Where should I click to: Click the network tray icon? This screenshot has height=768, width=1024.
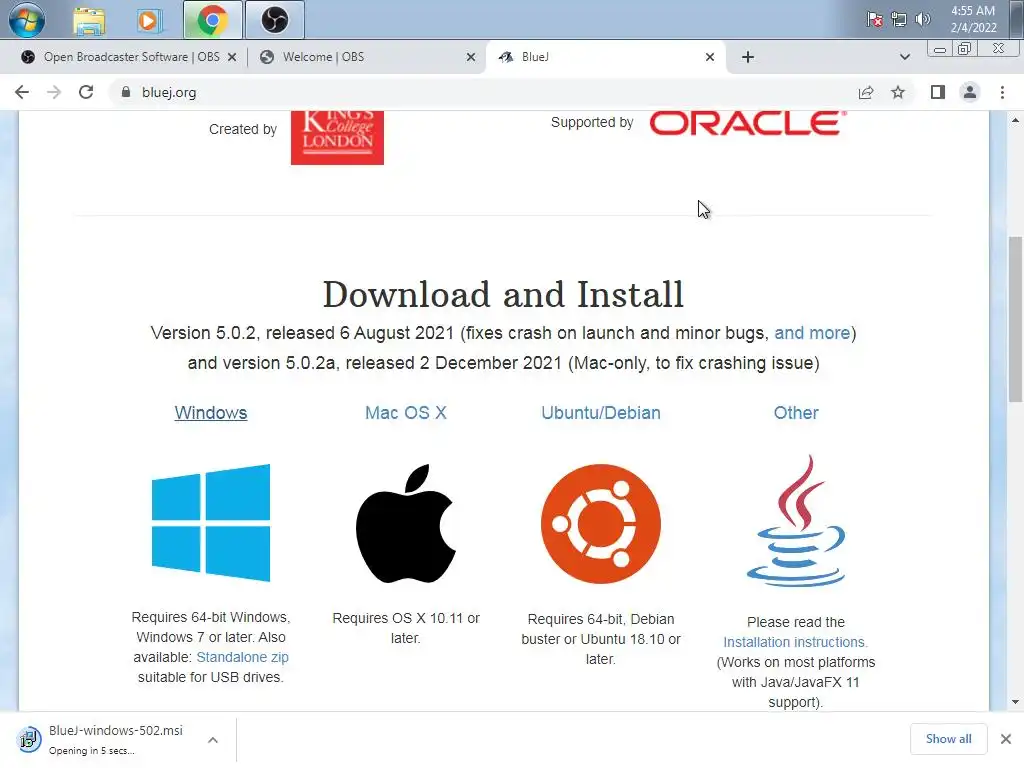tap(899, 20)
